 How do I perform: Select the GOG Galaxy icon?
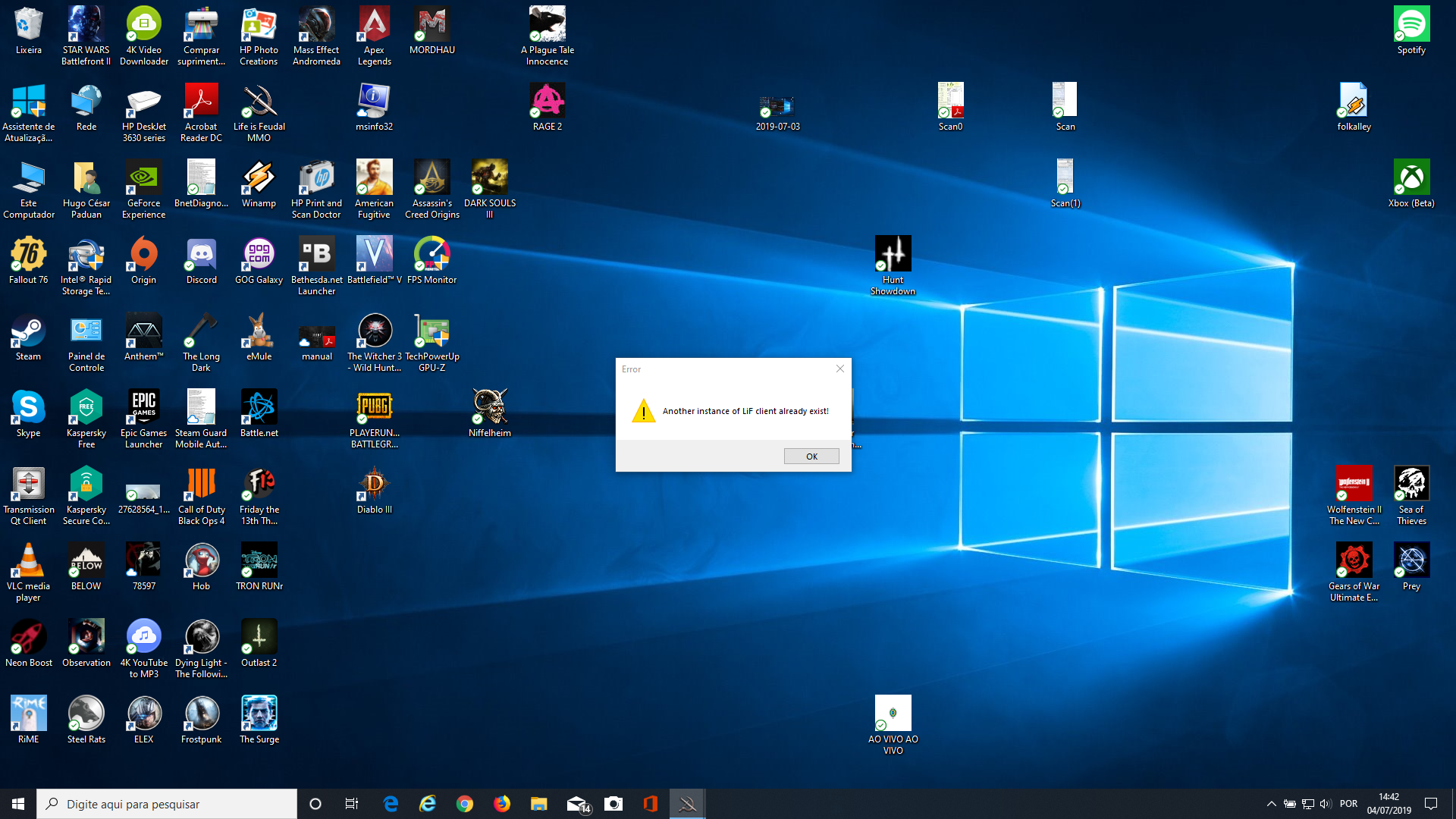(259, 262)
